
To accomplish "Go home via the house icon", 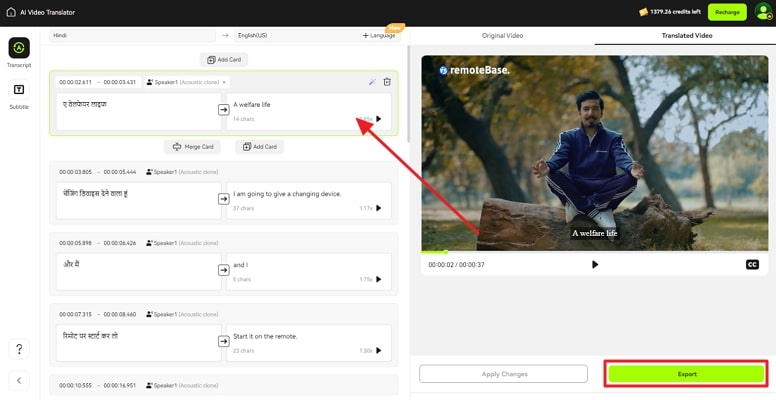I will [x=11, y=12].
